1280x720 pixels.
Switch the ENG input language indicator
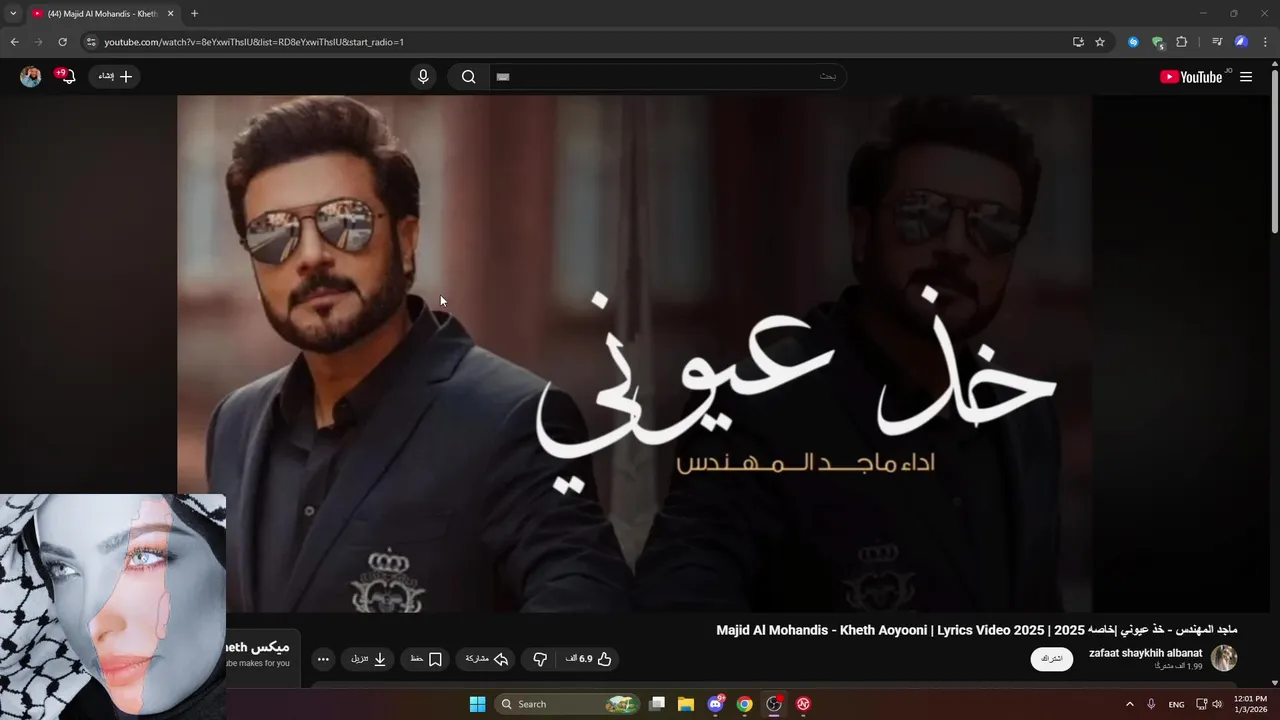click(1176, 704)
